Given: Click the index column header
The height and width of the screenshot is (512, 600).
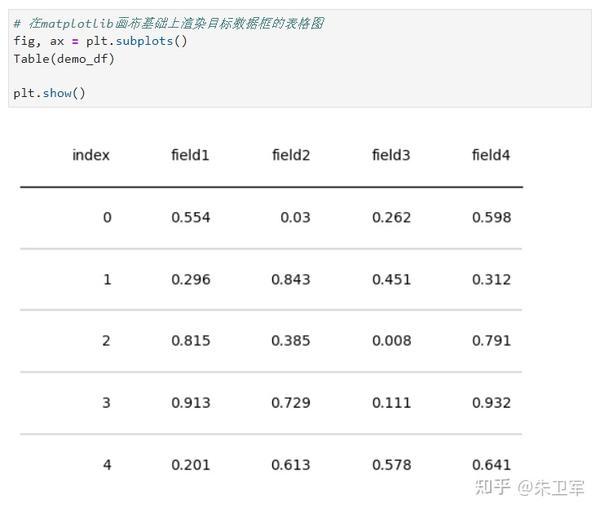Looking at the screenshot, I should 91,155.
